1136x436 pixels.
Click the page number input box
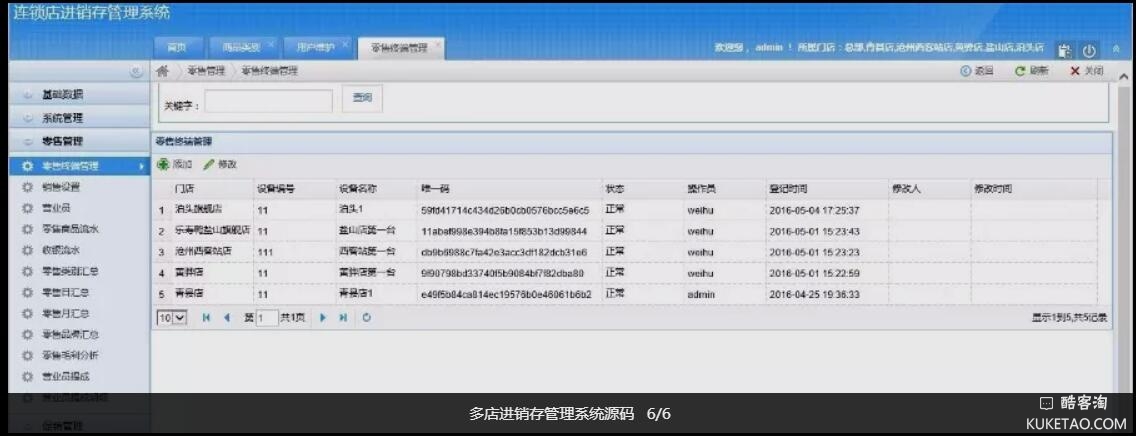coord(267,317)
